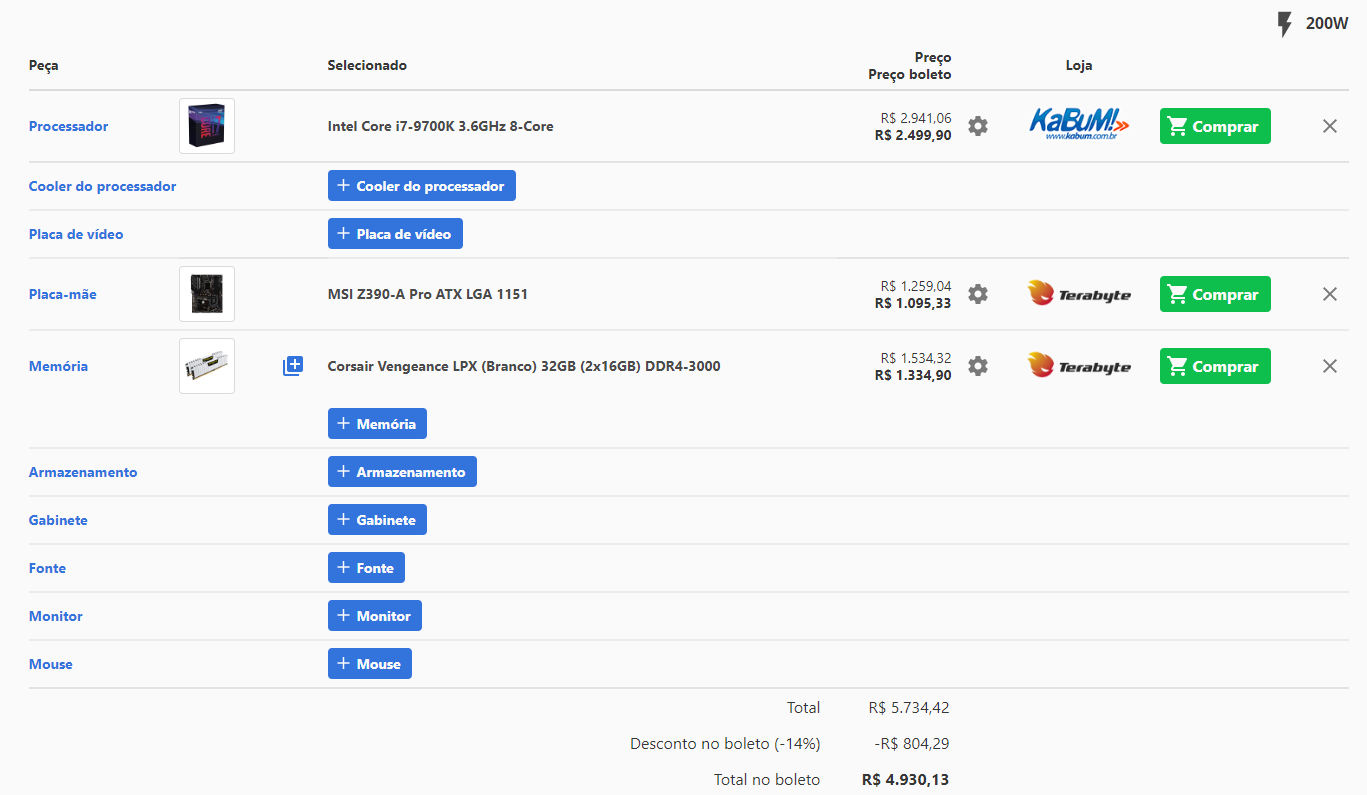
Task: Open price settings gear for Intel Core i7-9700K
Action: point(978,126)
